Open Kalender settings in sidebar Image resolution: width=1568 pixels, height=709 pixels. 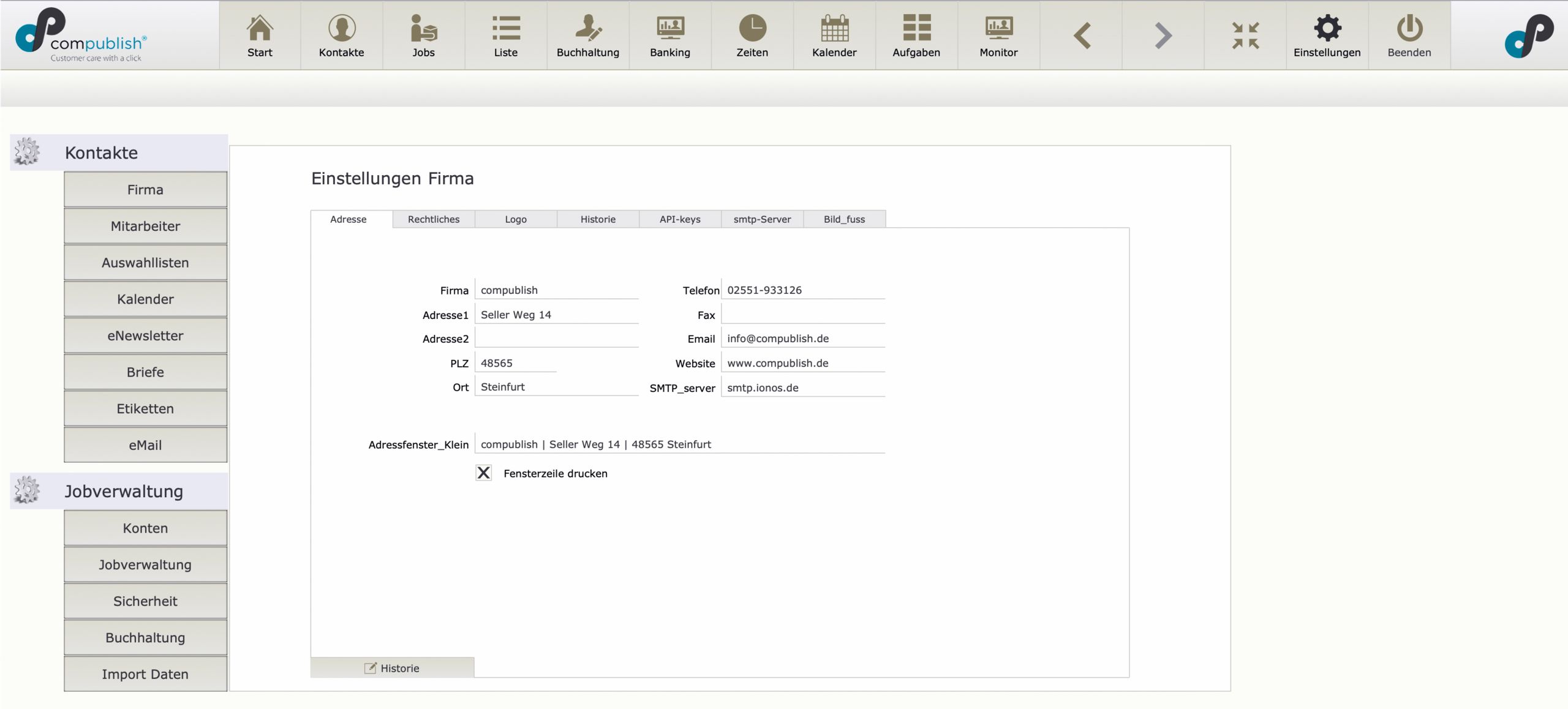145,299
